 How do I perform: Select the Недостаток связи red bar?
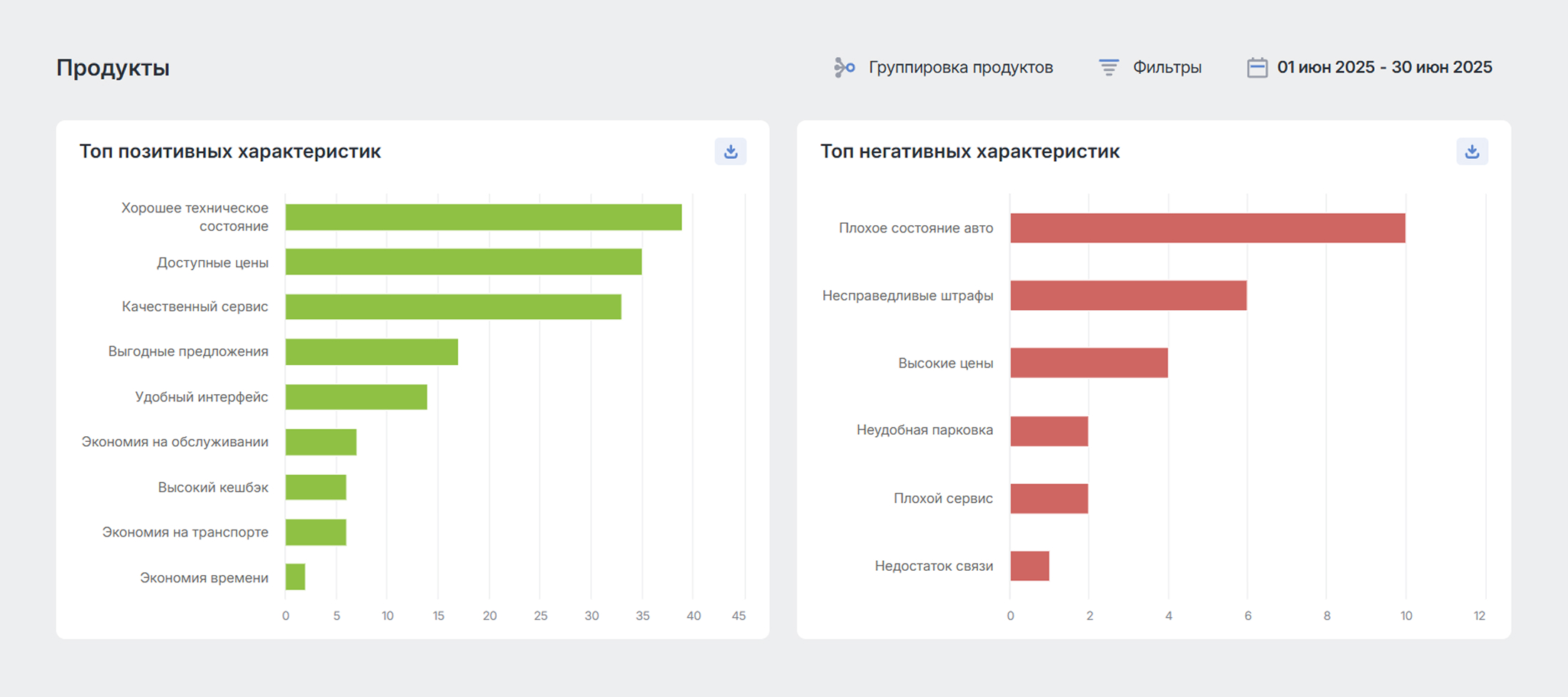pos(1030,566)
